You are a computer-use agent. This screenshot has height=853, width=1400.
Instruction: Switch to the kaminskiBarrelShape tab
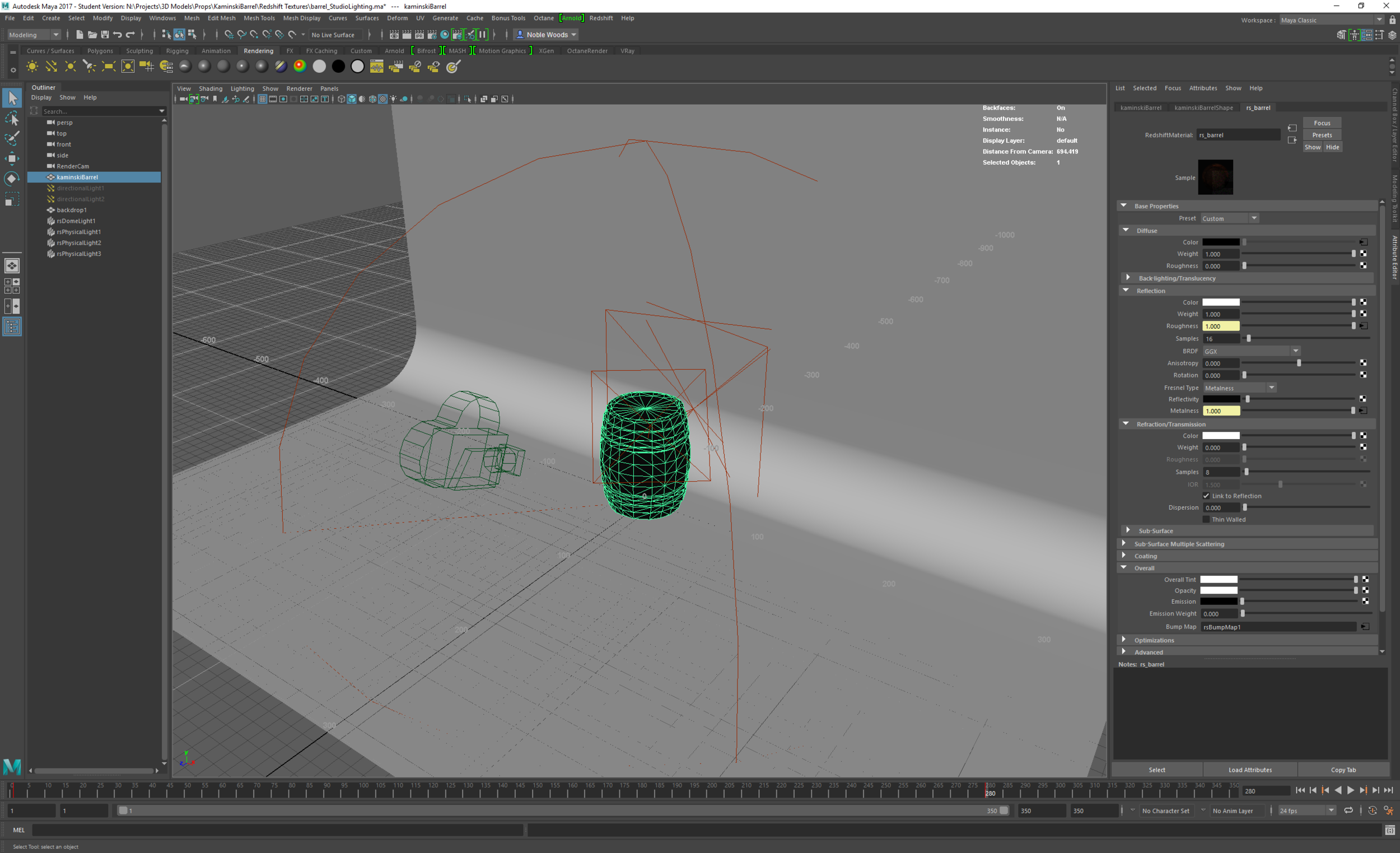tap(1203, 108)
